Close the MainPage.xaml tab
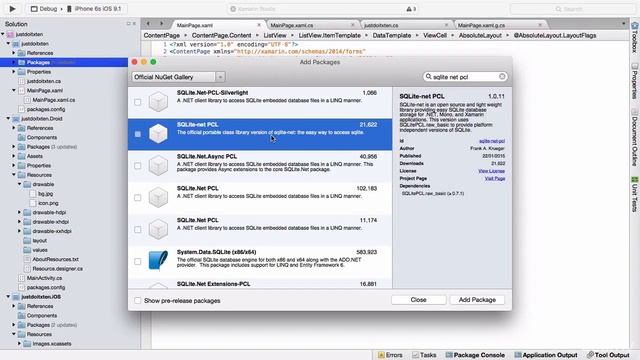The image size is (640, 360). [259, 25]
